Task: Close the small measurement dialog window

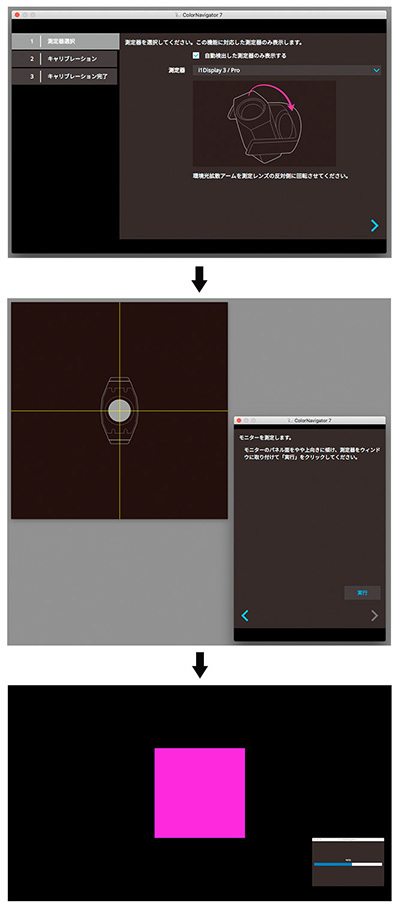Action: (x=239, y=420)
